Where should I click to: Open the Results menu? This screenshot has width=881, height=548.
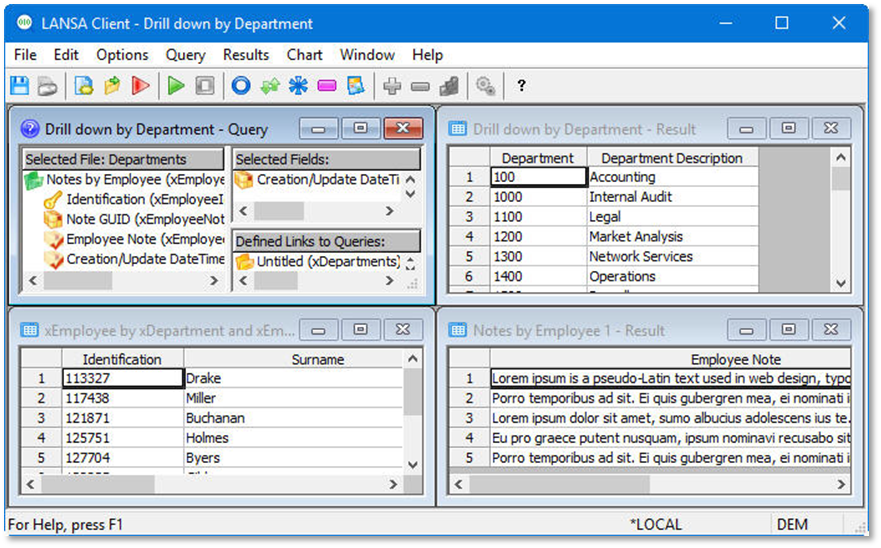click(246, 55)
